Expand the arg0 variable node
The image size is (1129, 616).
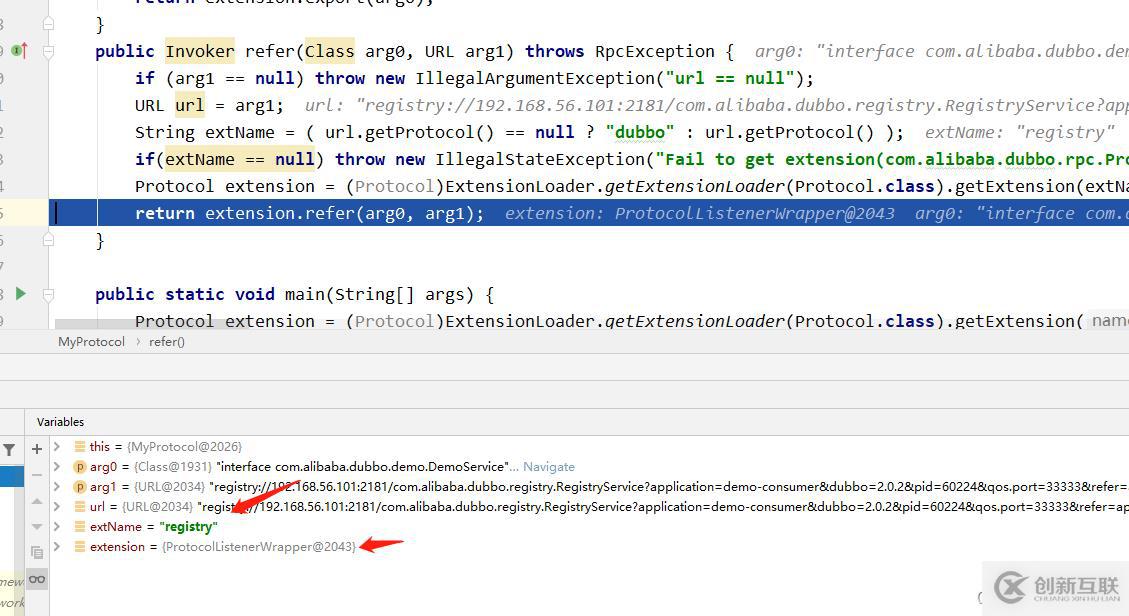57,467
